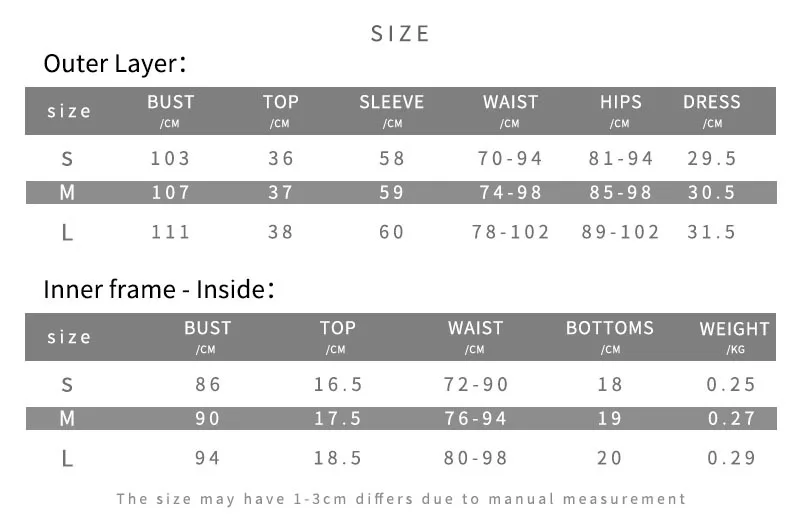Click the manual measurement disclaimer note
The height and width of the screenshot is (520, 800).
point(401,498)
